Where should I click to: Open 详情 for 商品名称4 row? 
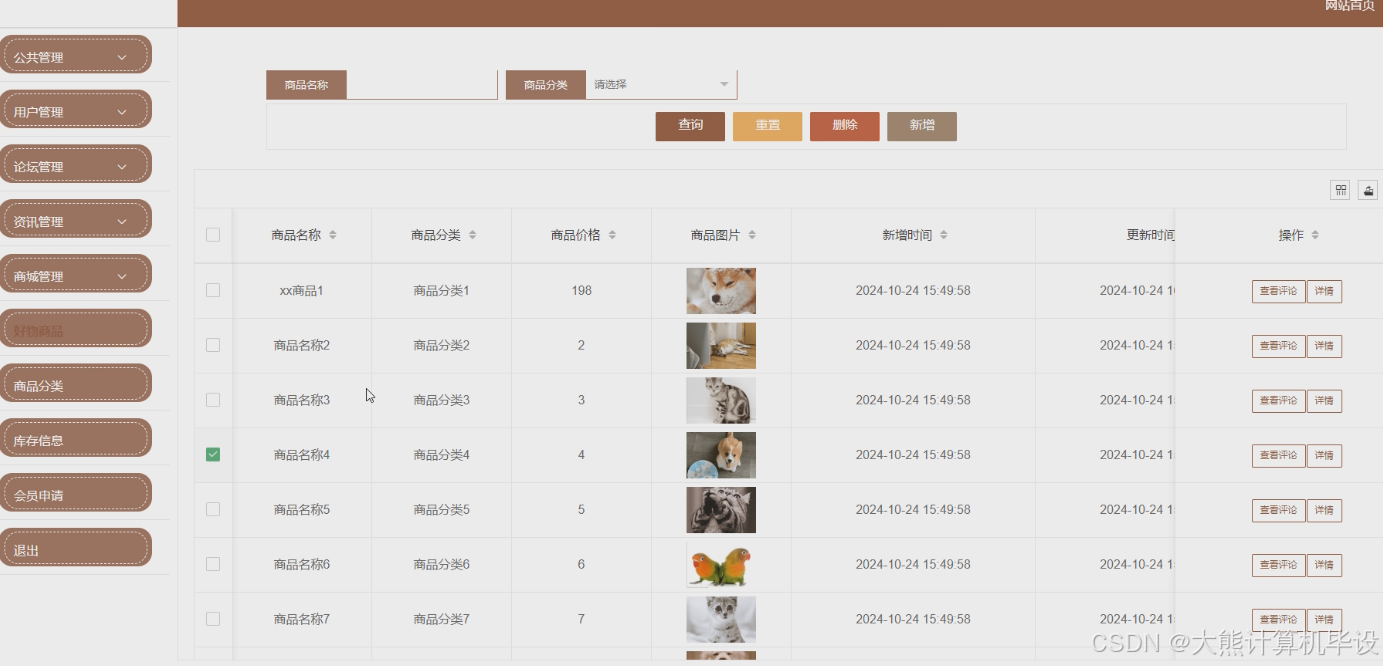coord(1324,455)
